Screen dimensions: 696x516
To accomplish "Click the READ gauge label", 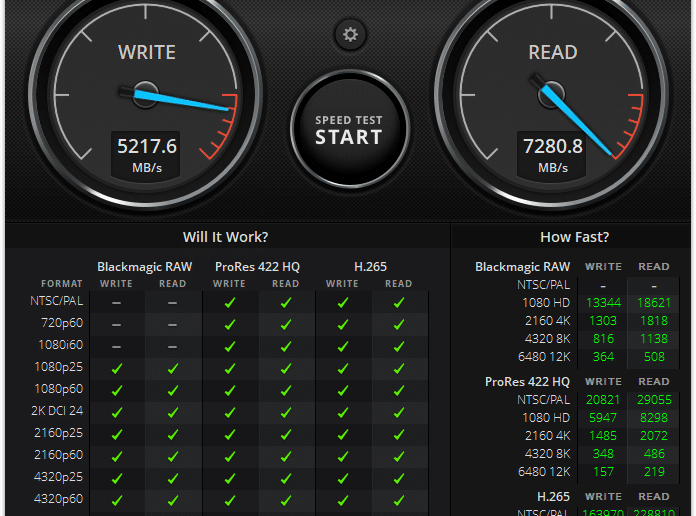I will tap(553, 52).
